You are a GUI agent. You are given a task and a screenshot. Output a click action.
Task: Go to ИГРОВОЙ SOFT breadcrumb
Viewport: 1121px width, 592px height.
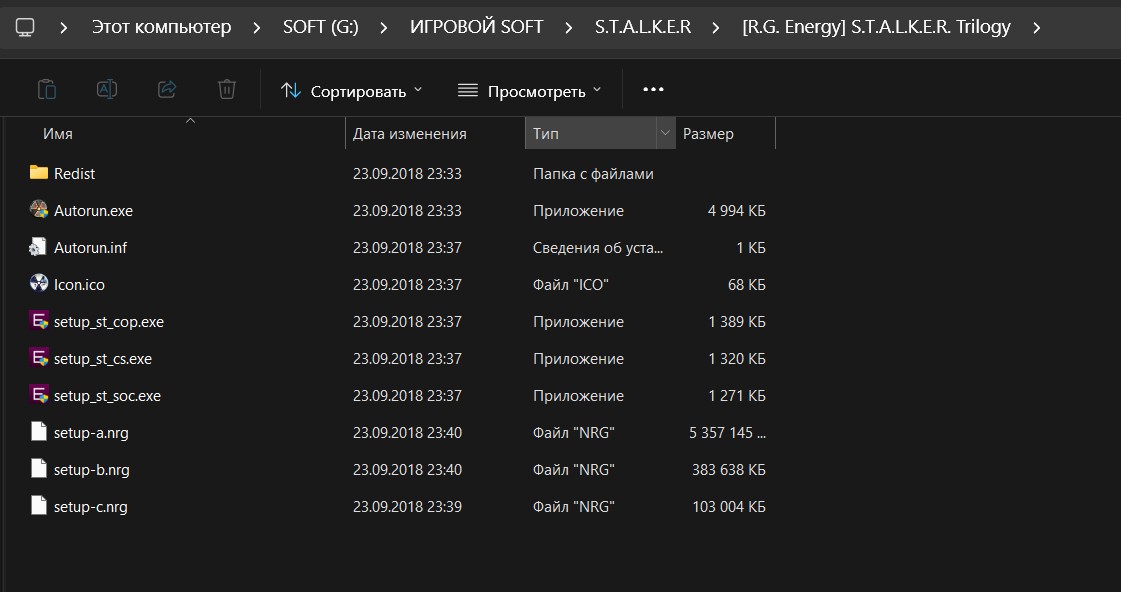(x=476, y=28)
